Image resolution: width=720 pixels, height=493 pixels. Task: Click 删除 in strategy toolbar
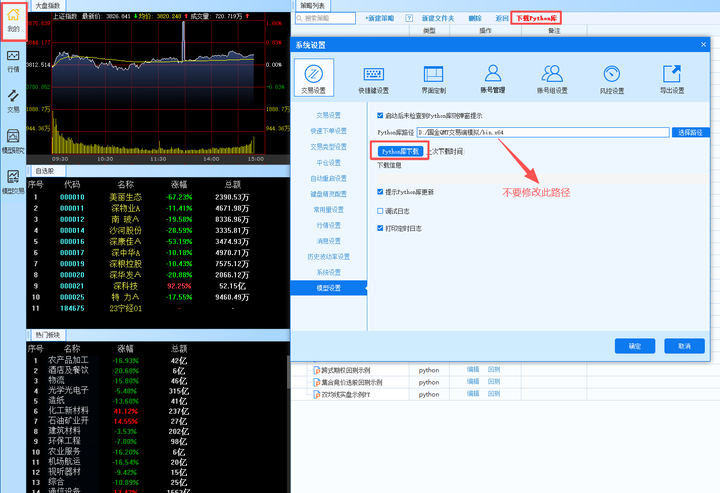coord(475,18)
